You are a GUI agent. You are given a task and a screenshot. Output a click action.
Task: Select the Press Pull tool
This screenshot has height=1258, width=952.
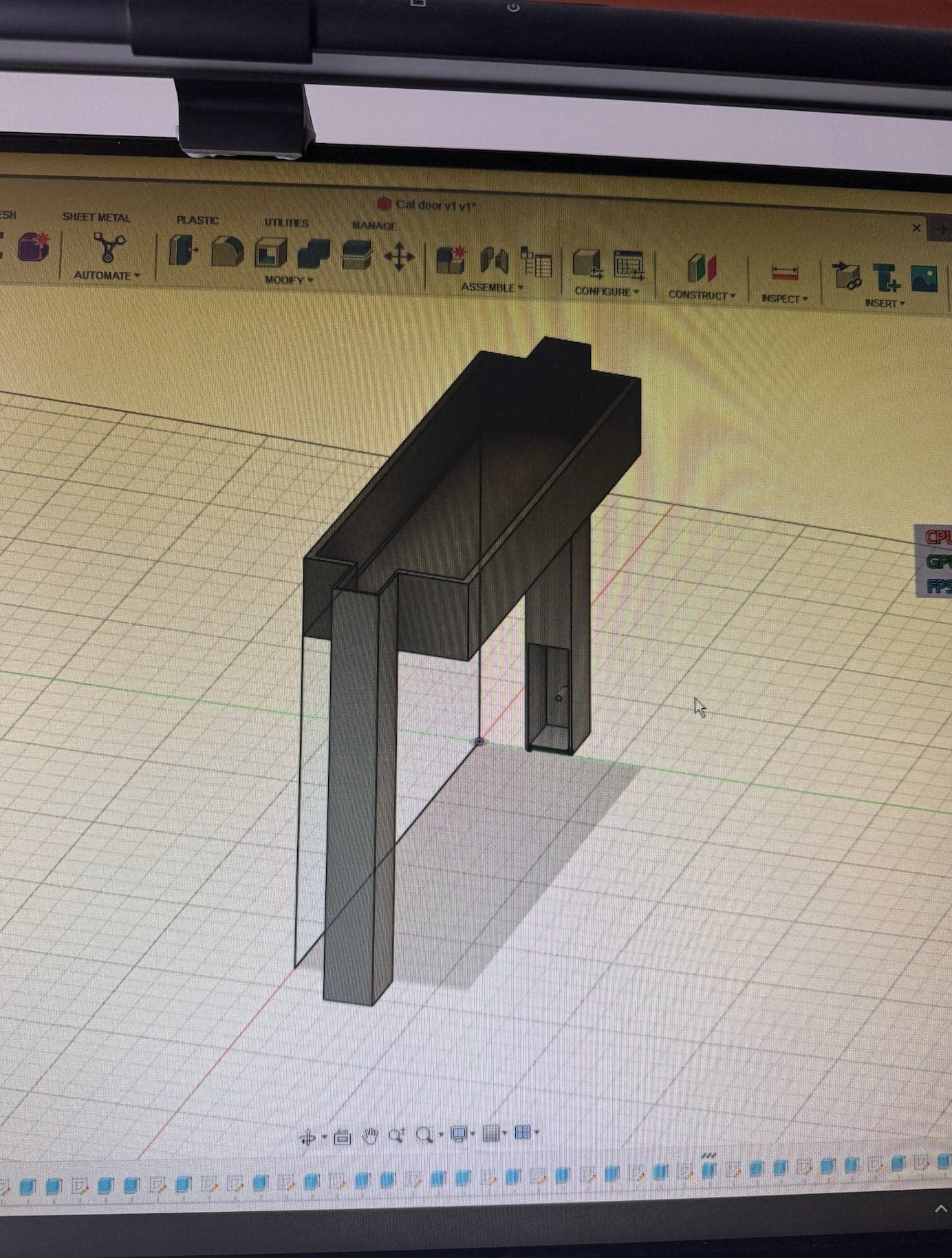coord(182,251)
